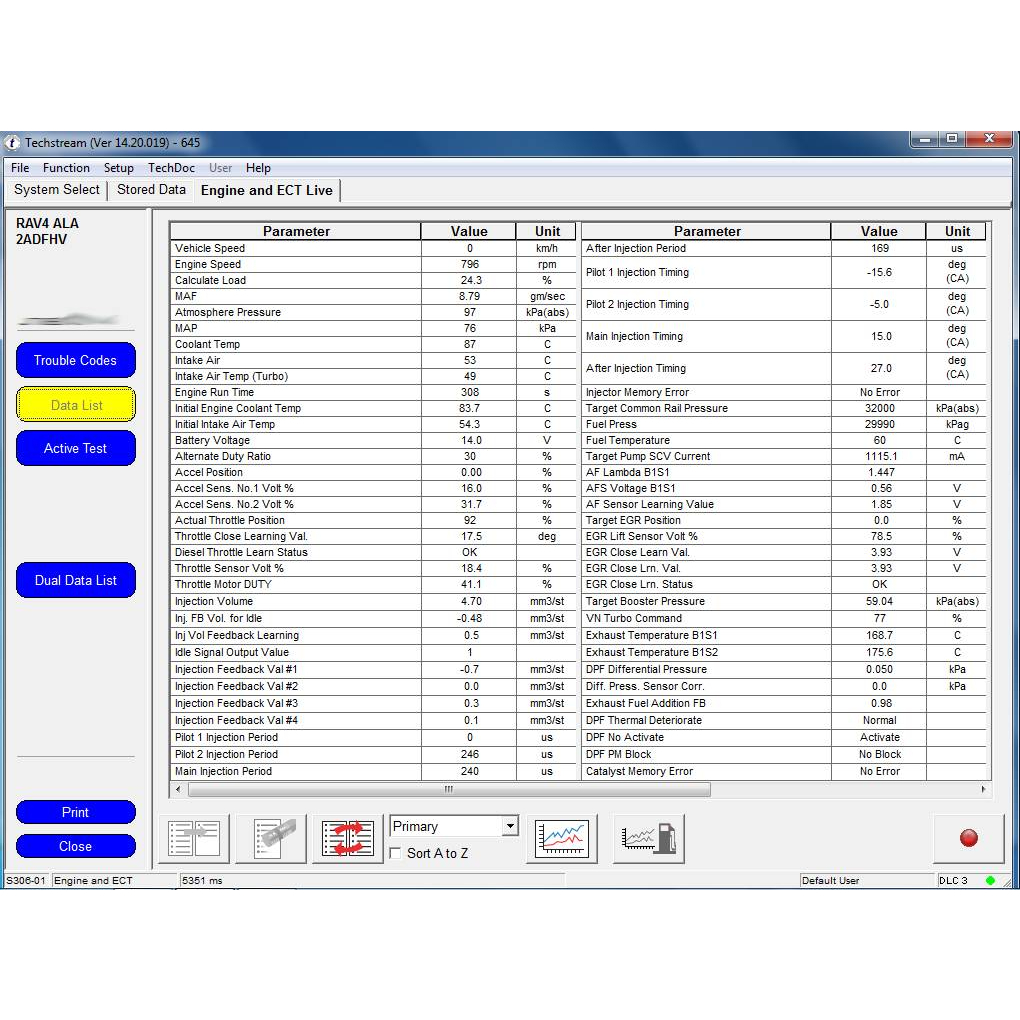Enable the Sort A to Z checkbox
Image resolution: width=1020 pixels, height=1020 pixels.
click(x=396, y=853)
